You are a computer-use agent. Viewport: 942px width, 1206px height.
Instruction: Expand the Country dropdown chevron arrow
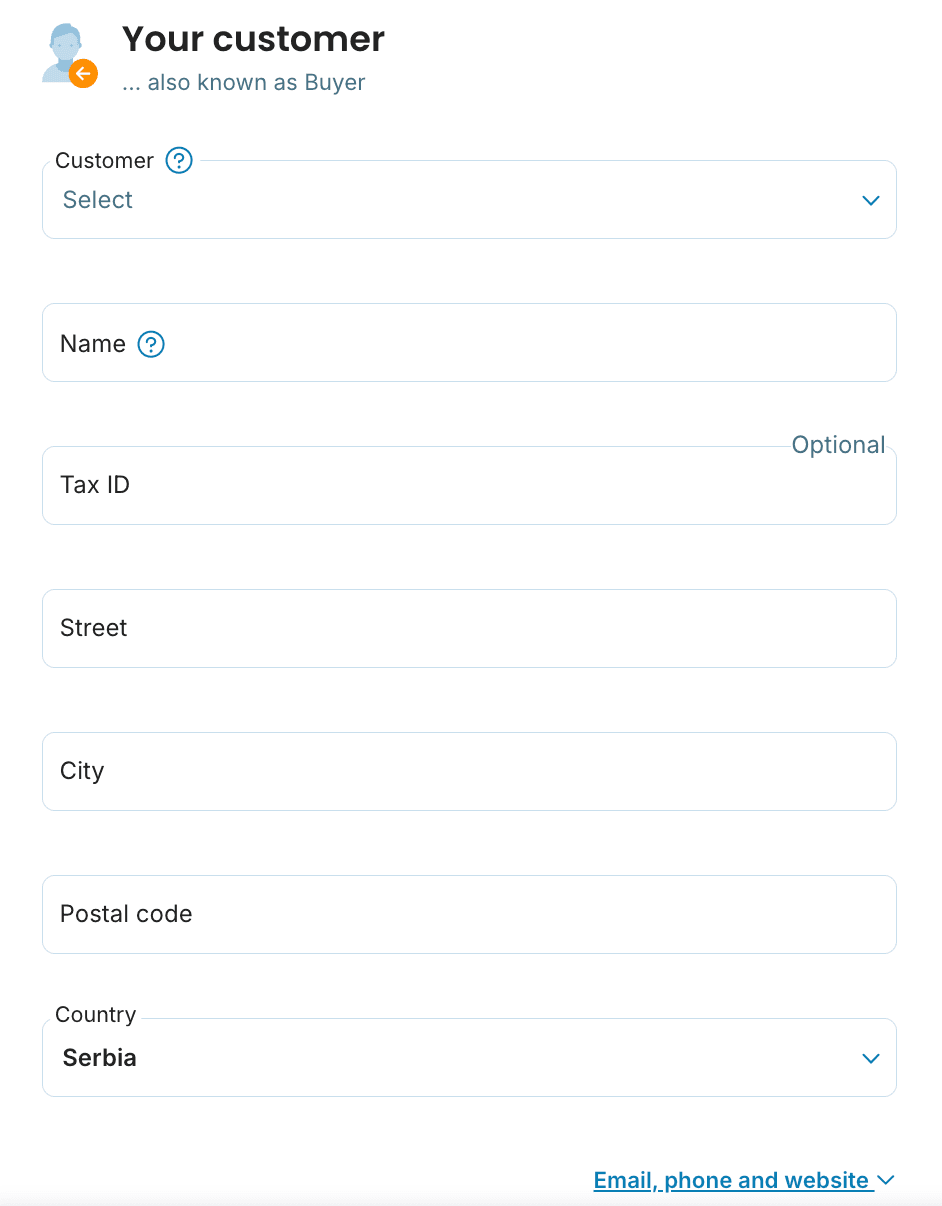870,1058
